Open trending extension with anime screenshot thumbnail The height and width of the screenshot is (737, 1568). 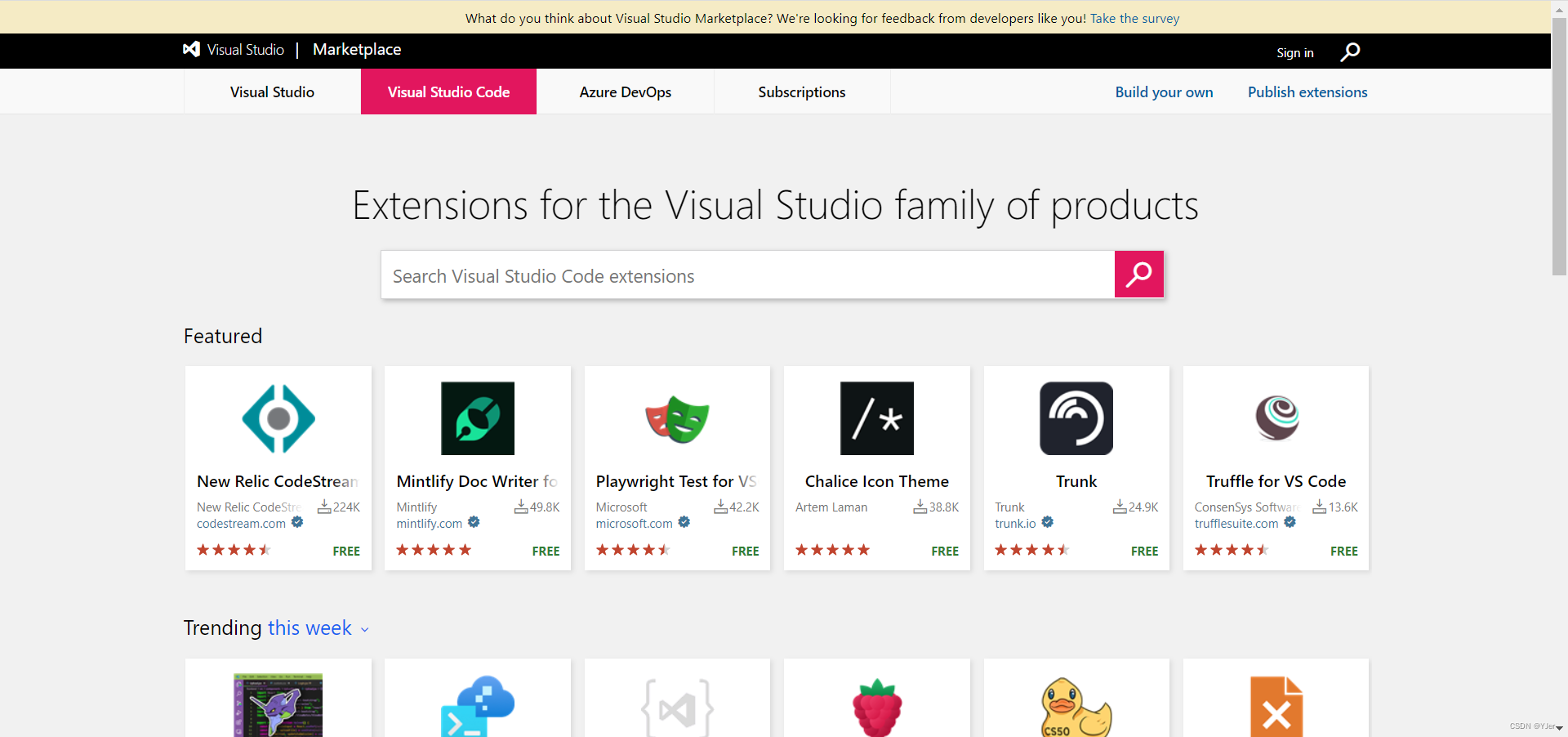[x=278, y=705]
